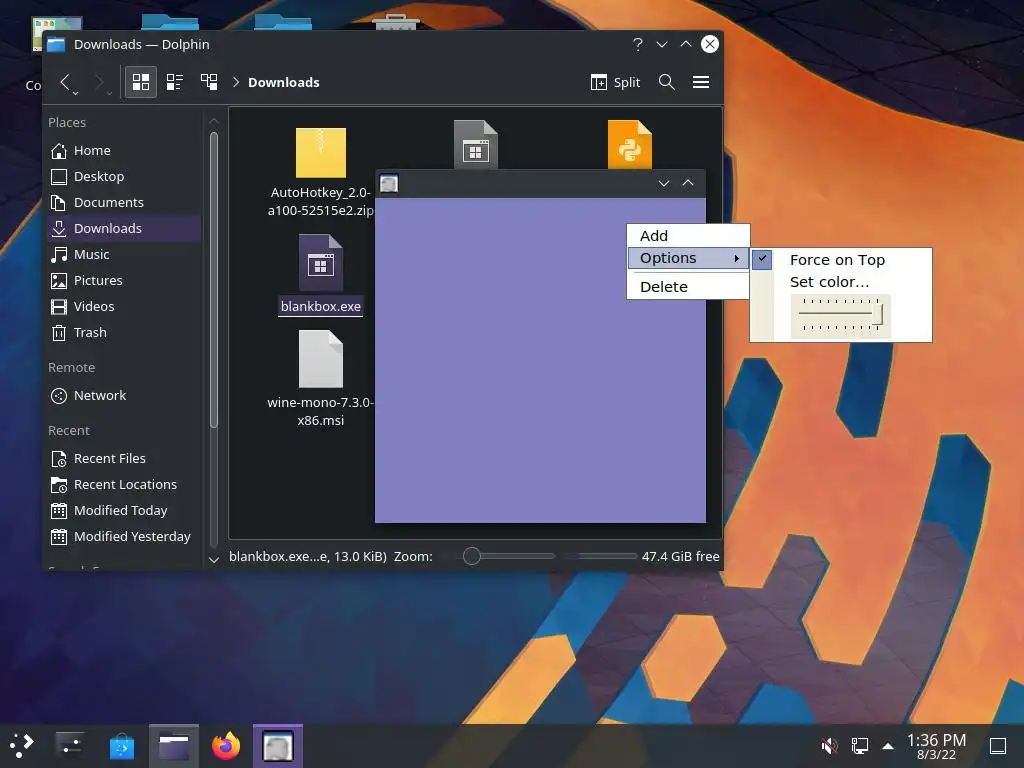Open Discover software center from taskbar

click(x=121, y=746)
